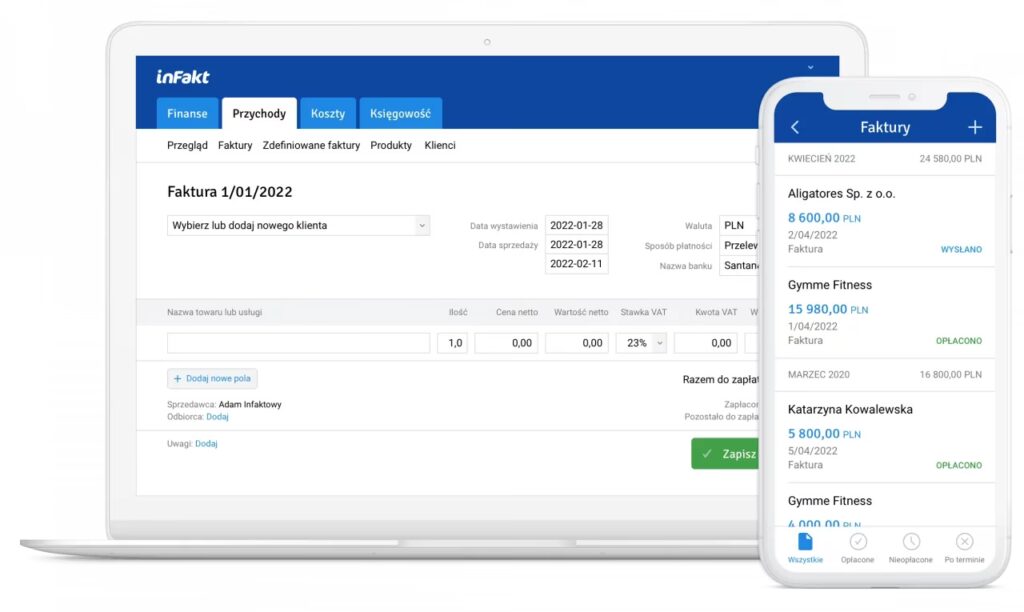The height and width of the screenshot is (612, 1024).
Task: Select the Wszystkie document icon
Action: click(x=805, y=541)
